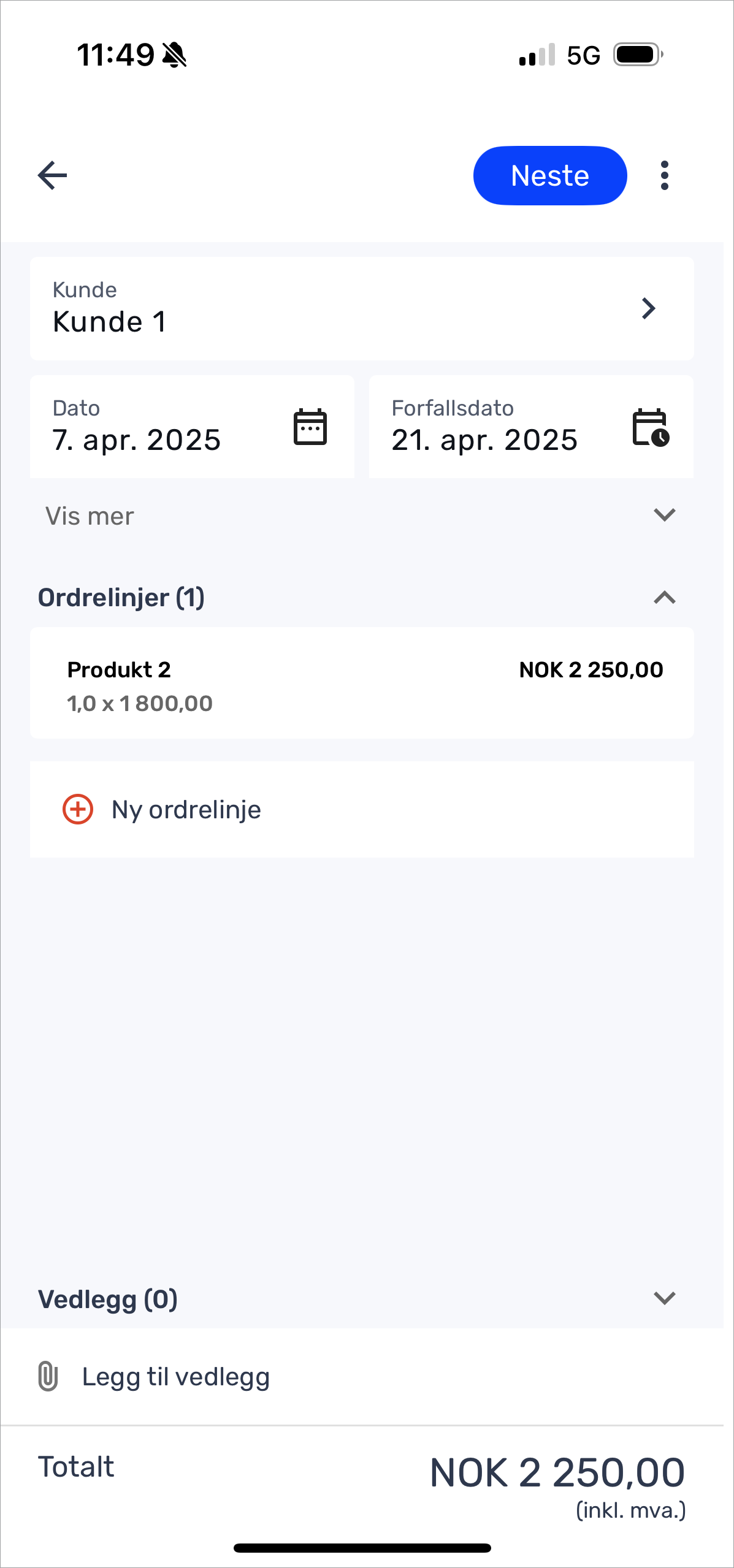Tap the cellular signal bars icon
This screenshot has height=1568, width=734.
[x=537, y=55]
